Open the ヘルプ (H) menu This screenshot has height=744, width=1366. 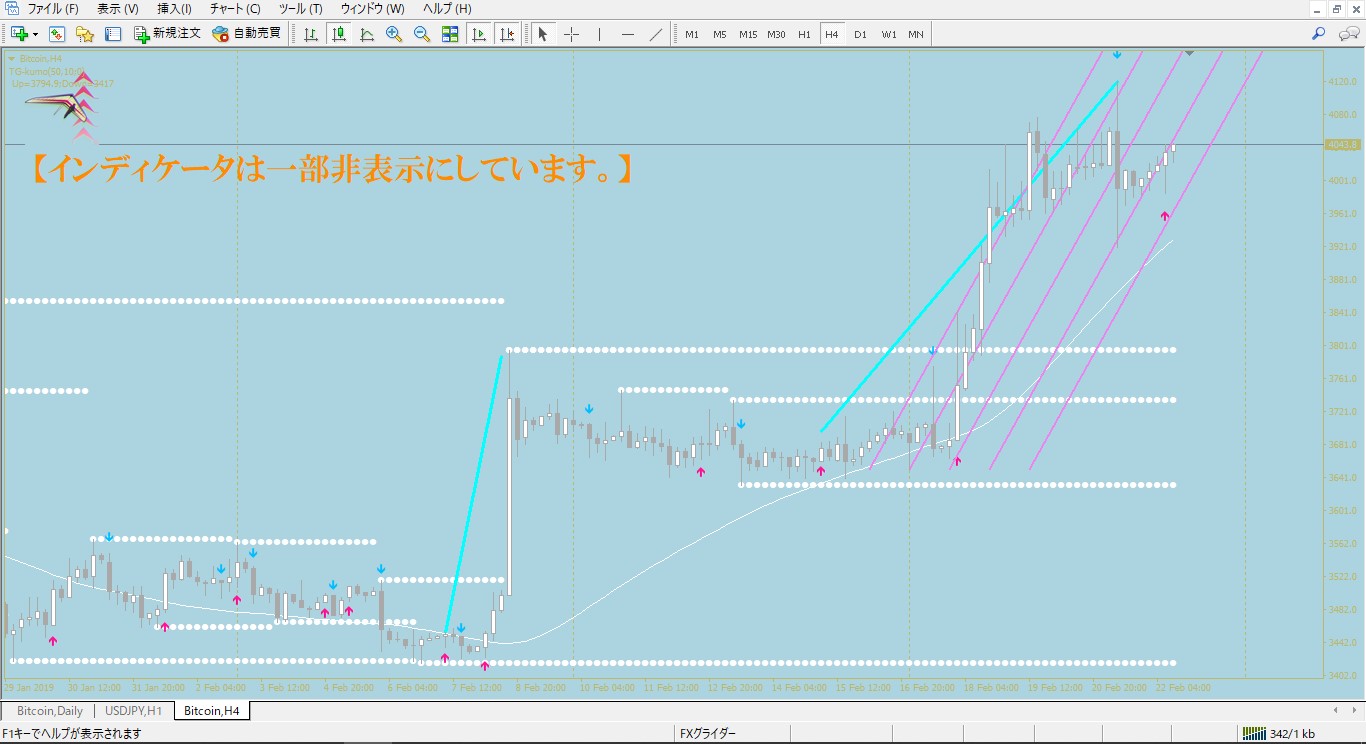(x=447, y=9)
